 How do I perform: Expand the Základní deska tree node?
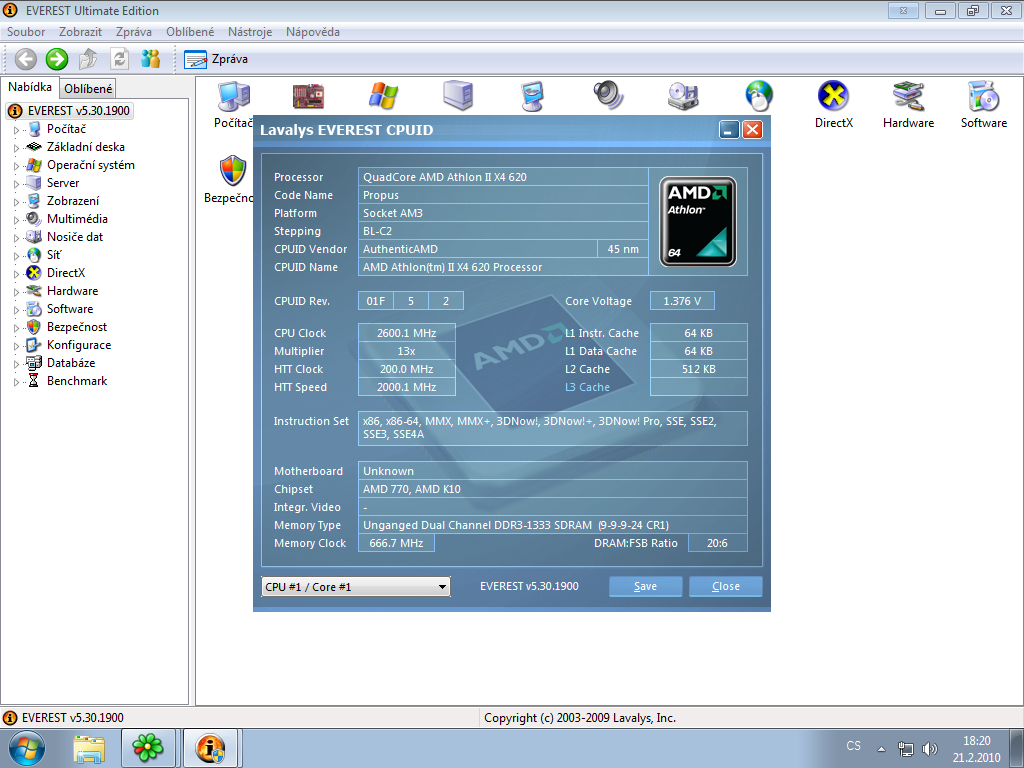tap(16, 148)
